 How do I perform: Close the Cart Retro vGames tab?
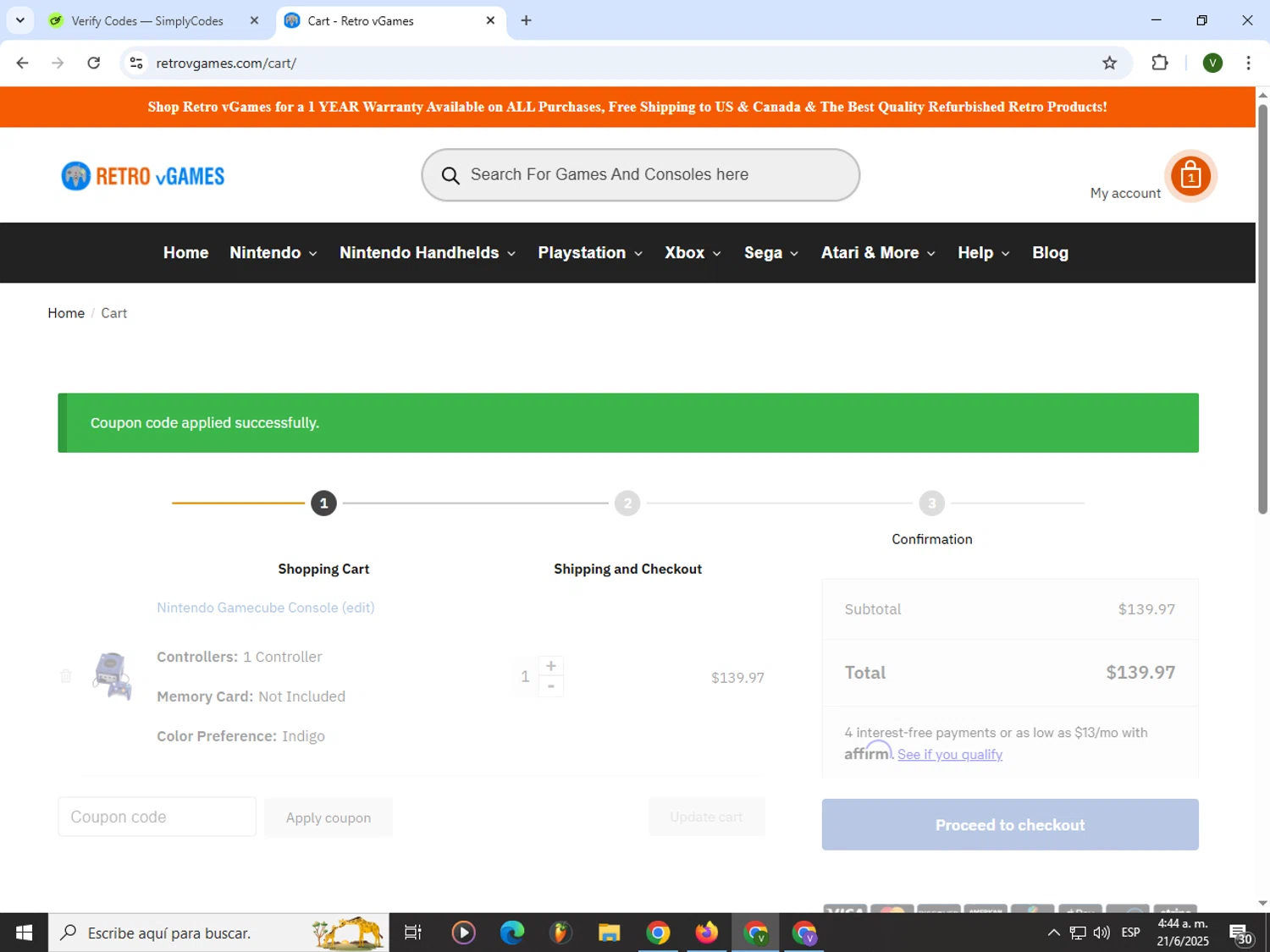(490, 20)
